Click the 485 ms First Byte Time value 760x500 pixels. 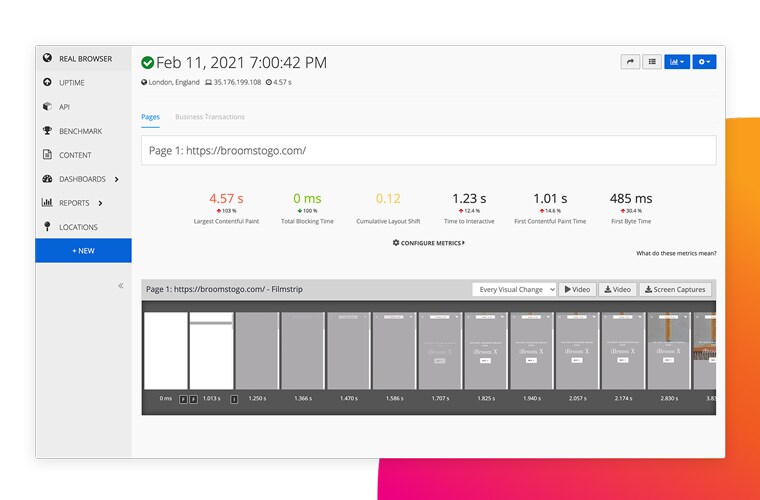pyautogui.click(x=631, y=198)
